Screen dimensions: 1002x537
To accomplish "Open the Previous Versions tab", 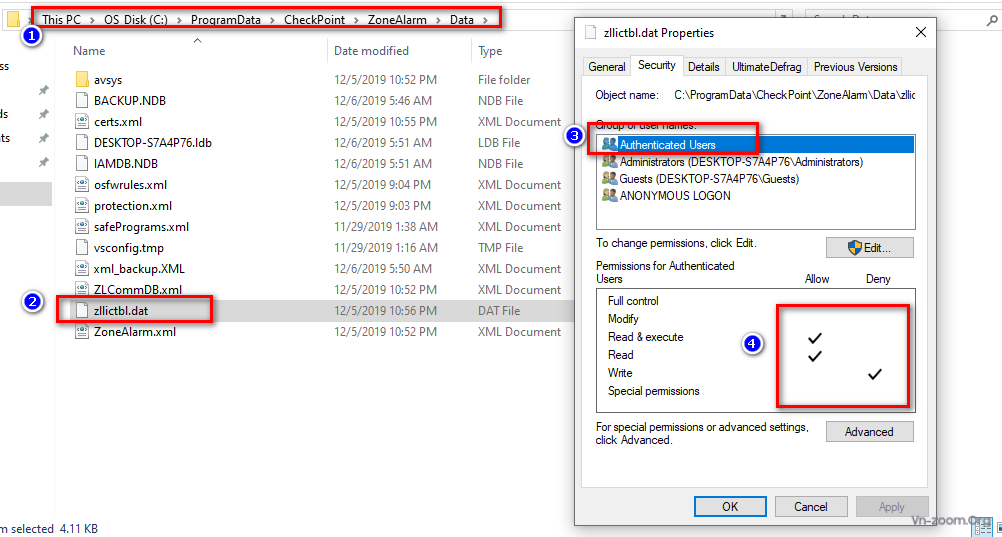I will tap(855, 67).
